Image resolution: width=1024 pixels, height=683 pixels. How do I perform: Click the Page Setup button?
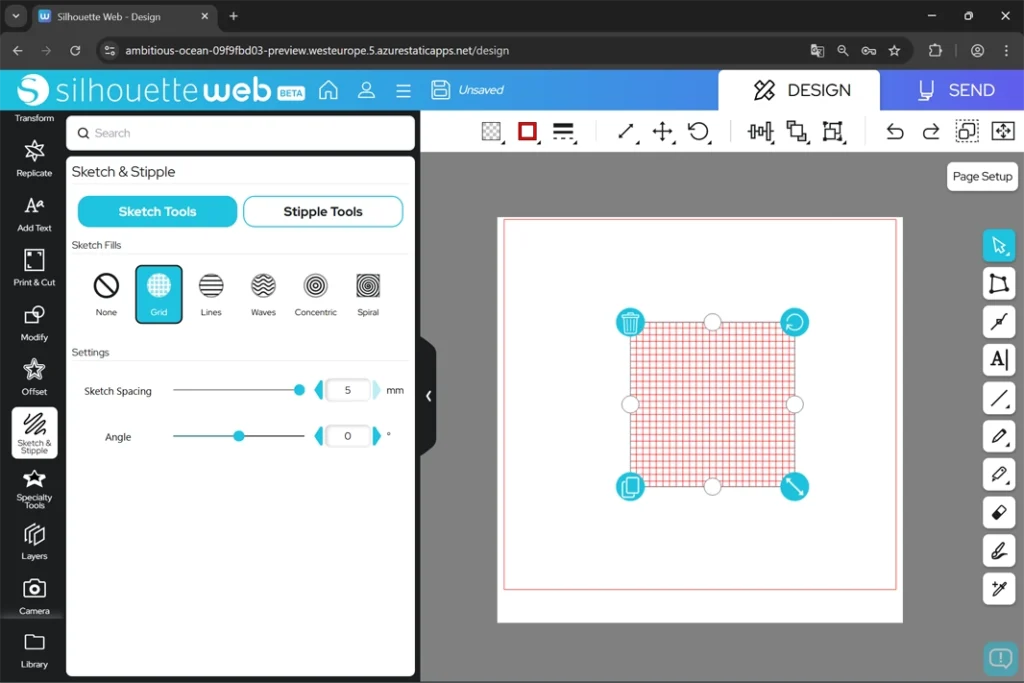click(982, 176)
